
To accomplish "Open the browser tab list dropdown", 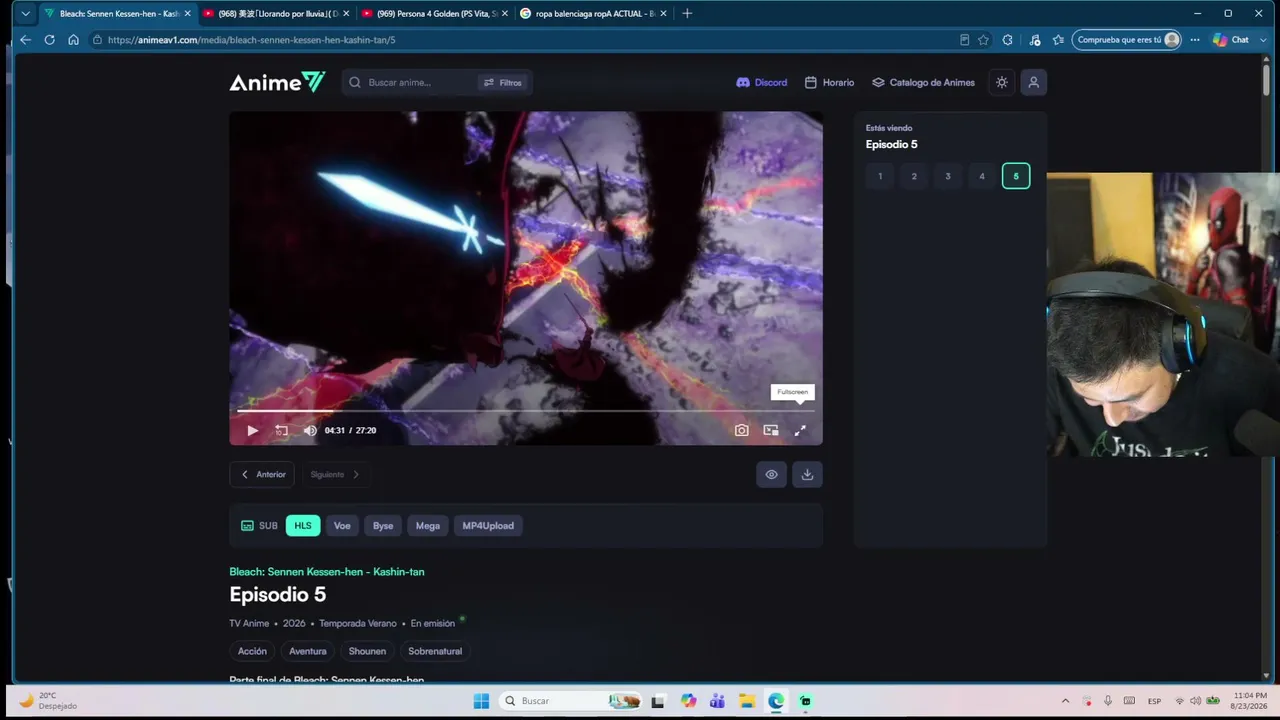I will (x=25, y=14).
